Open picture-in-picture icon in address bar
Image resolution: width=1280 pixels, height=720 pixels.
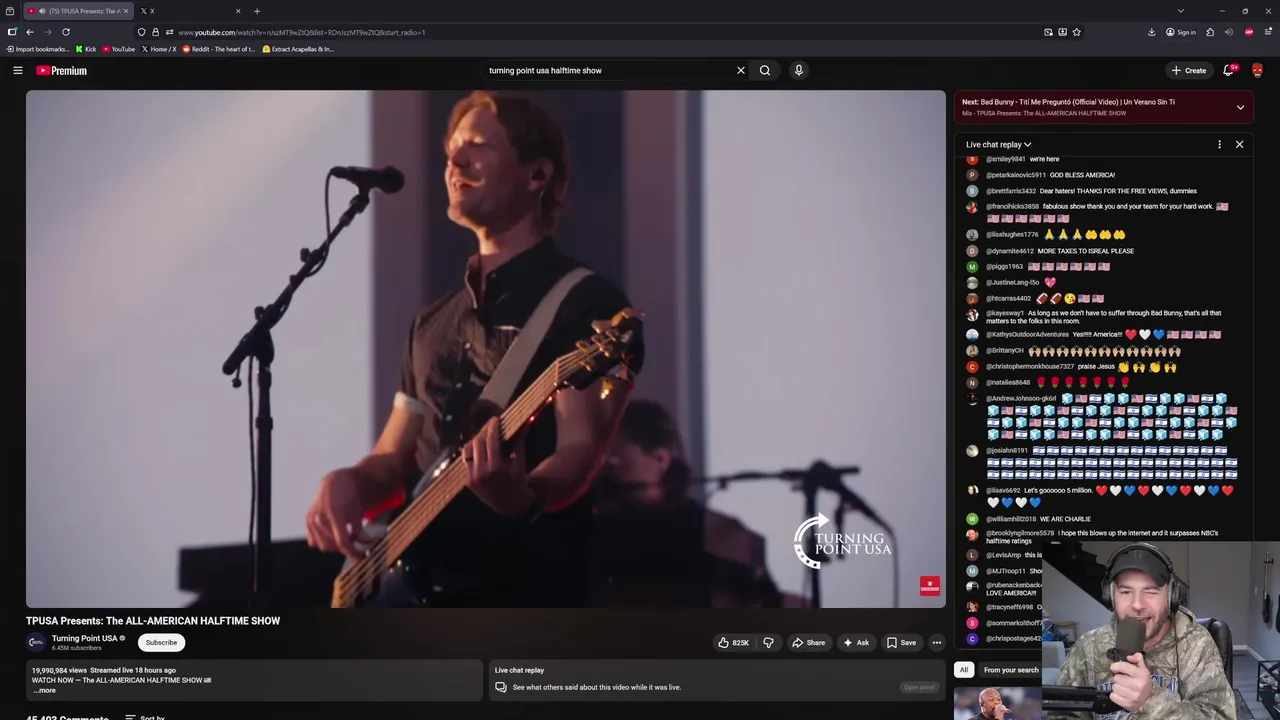[1048, 32]
